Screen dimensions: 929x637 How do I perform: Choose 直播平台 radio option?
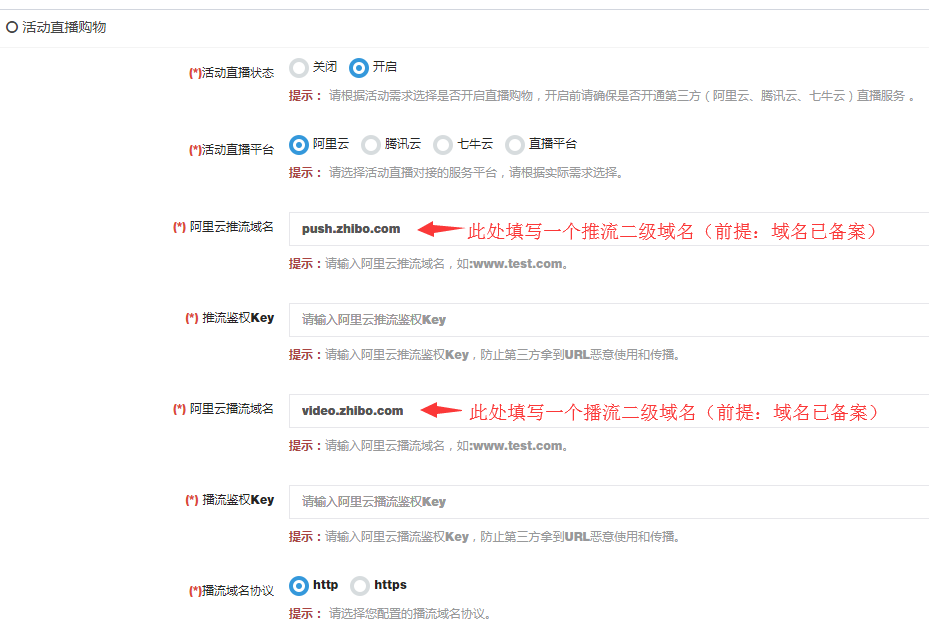515,145
